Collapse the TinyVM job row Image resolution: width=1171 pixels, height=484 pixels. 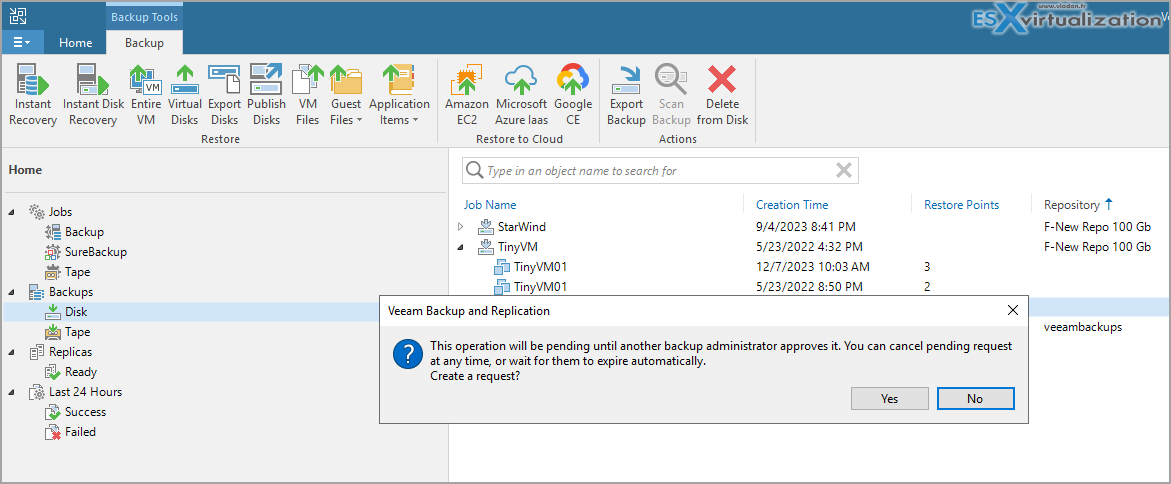tap(461, 246)
